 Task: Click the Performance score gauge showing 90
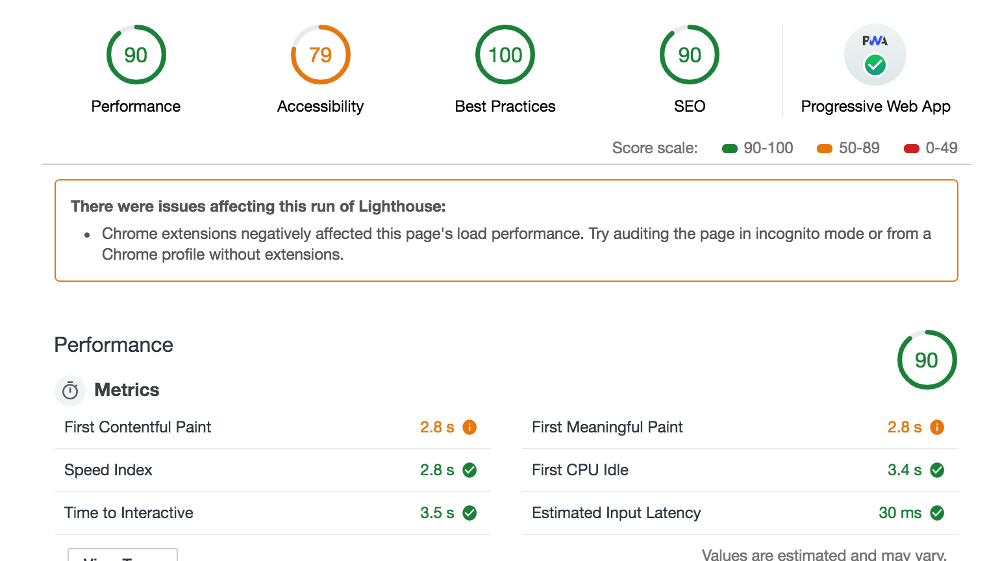(136, 55)
